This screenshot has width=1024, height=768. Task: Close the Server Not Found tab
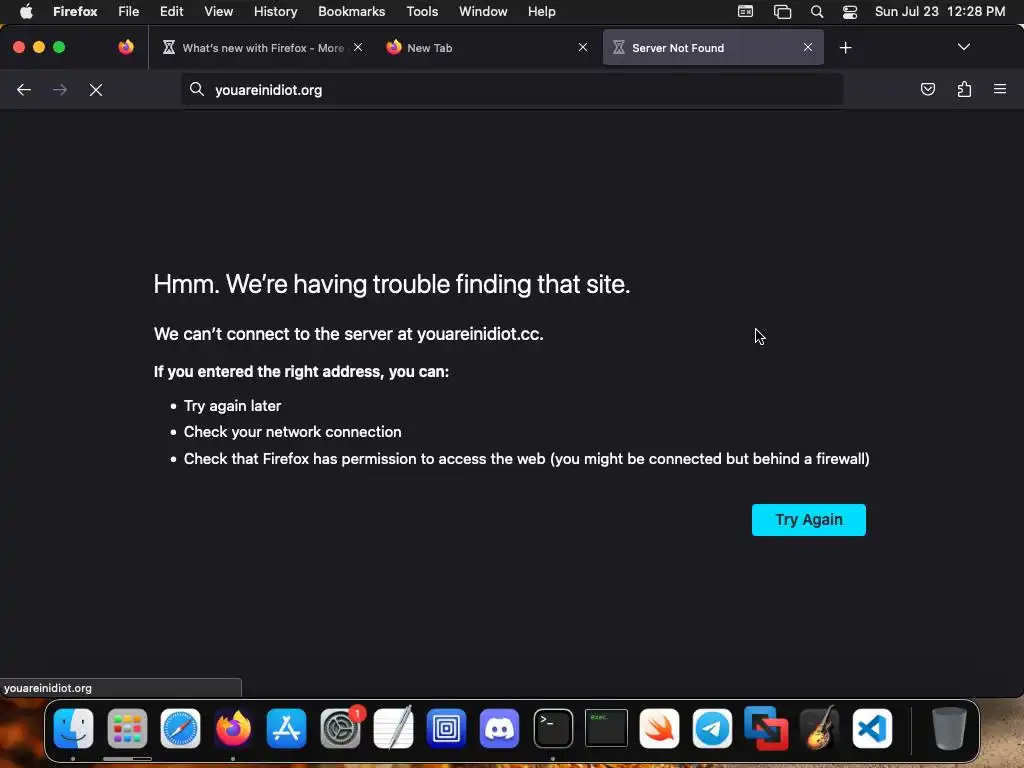click(x=808, y=47)
